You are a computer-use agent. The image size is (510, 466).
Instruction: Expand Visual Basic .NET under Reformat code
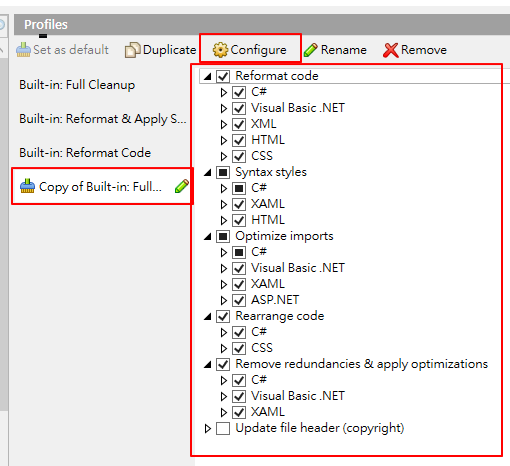click(x=224, y=108)
